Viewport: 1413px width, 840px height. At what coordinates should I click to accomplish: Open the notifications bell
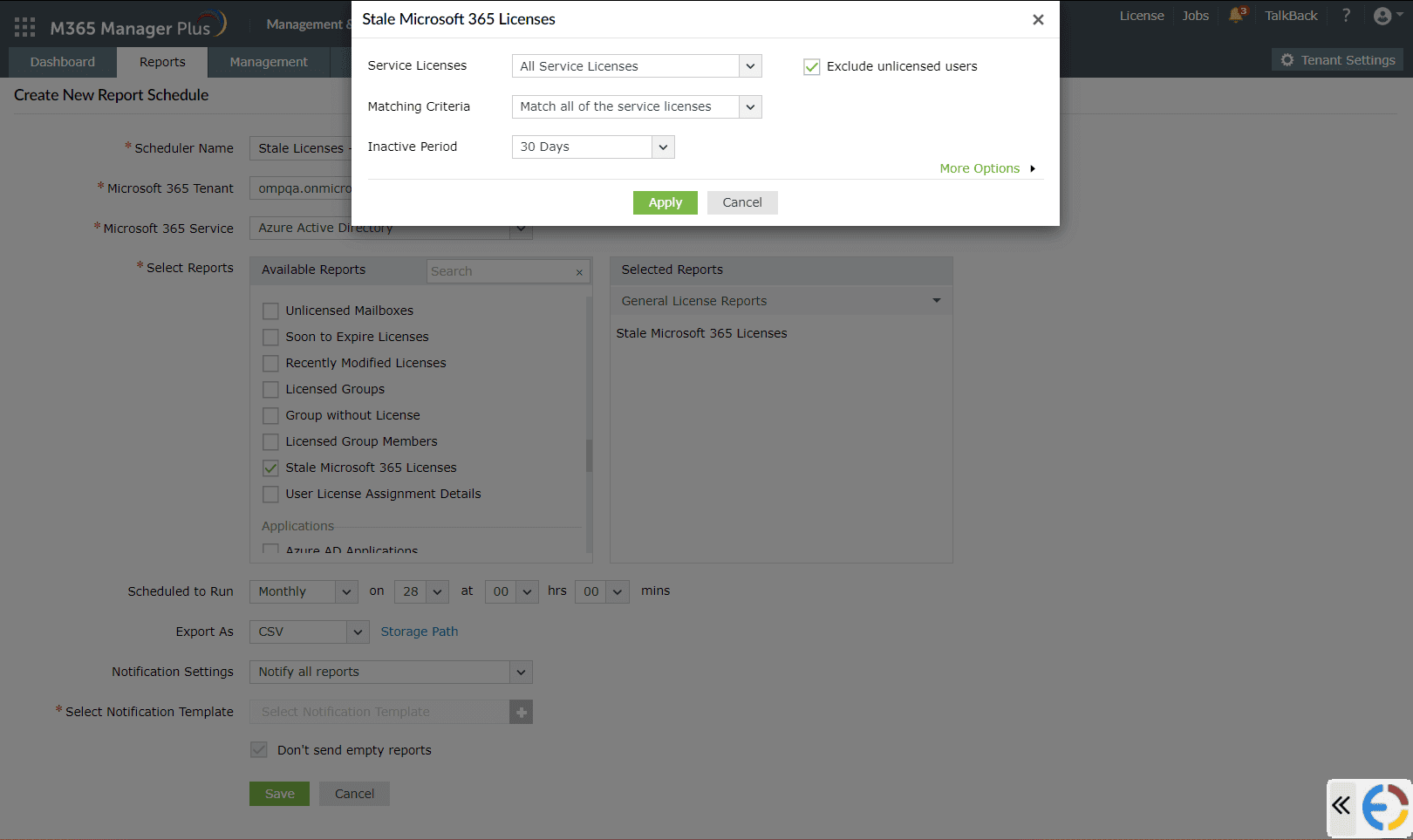pyautogui.click(x=1236, y=15)
